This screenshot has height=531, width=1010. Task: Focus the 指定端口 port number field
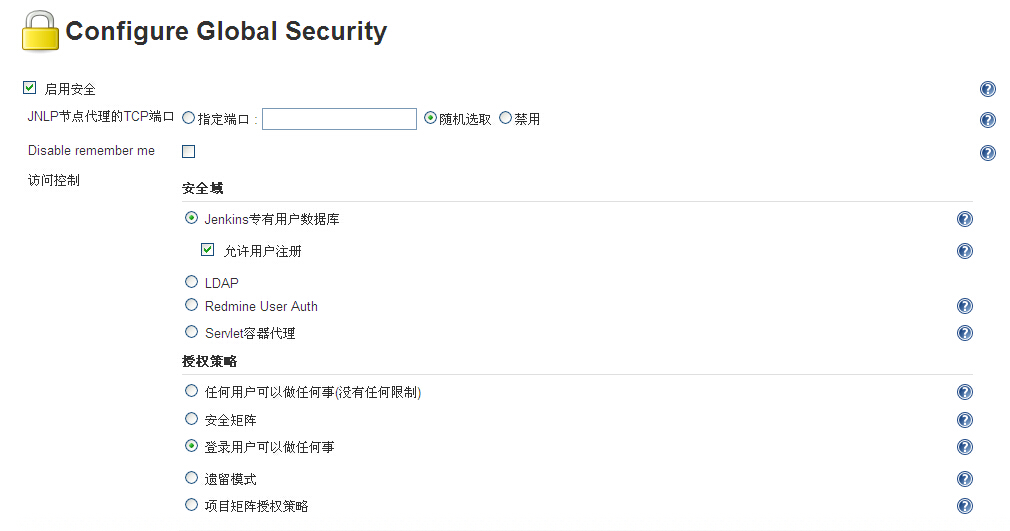(339, 119)
